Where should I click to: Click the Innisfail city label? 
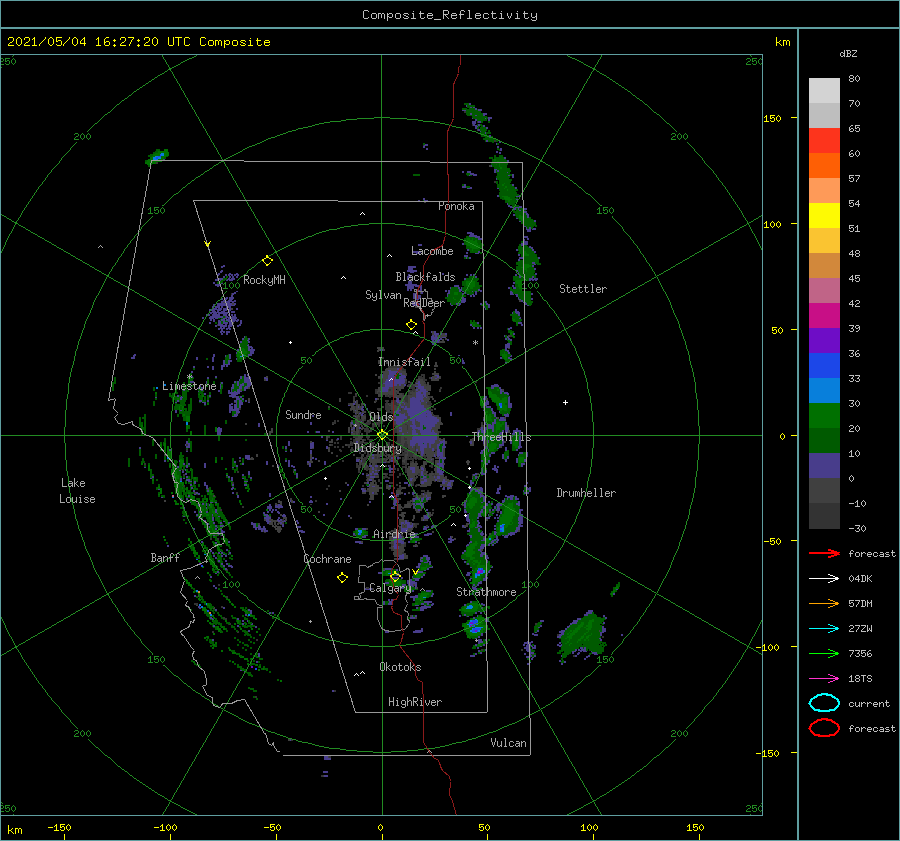[x=404, y=362]
